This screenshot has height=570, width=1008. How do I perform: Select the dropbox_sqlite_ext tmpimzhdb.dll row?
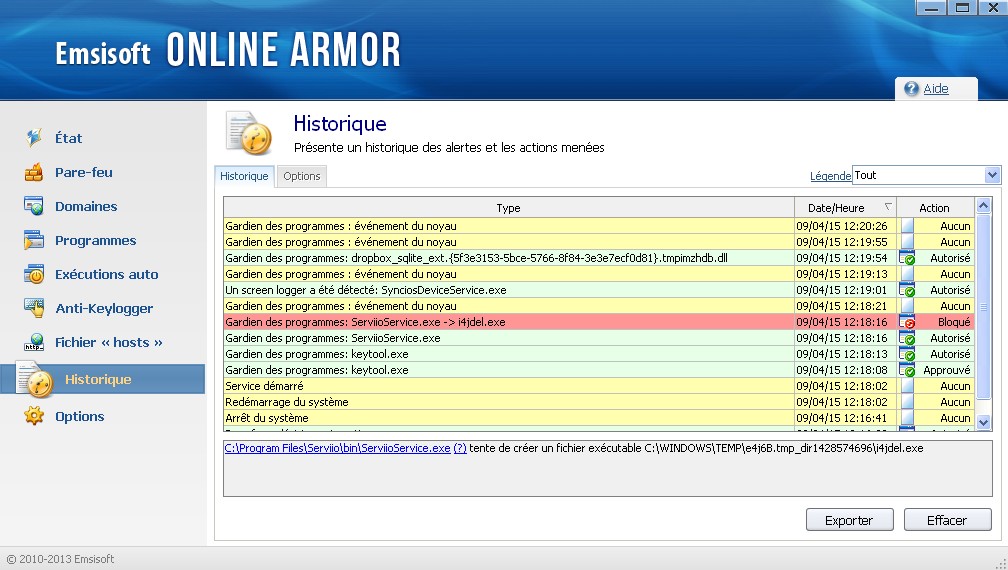pyautogui.click(x=598, y=258)
